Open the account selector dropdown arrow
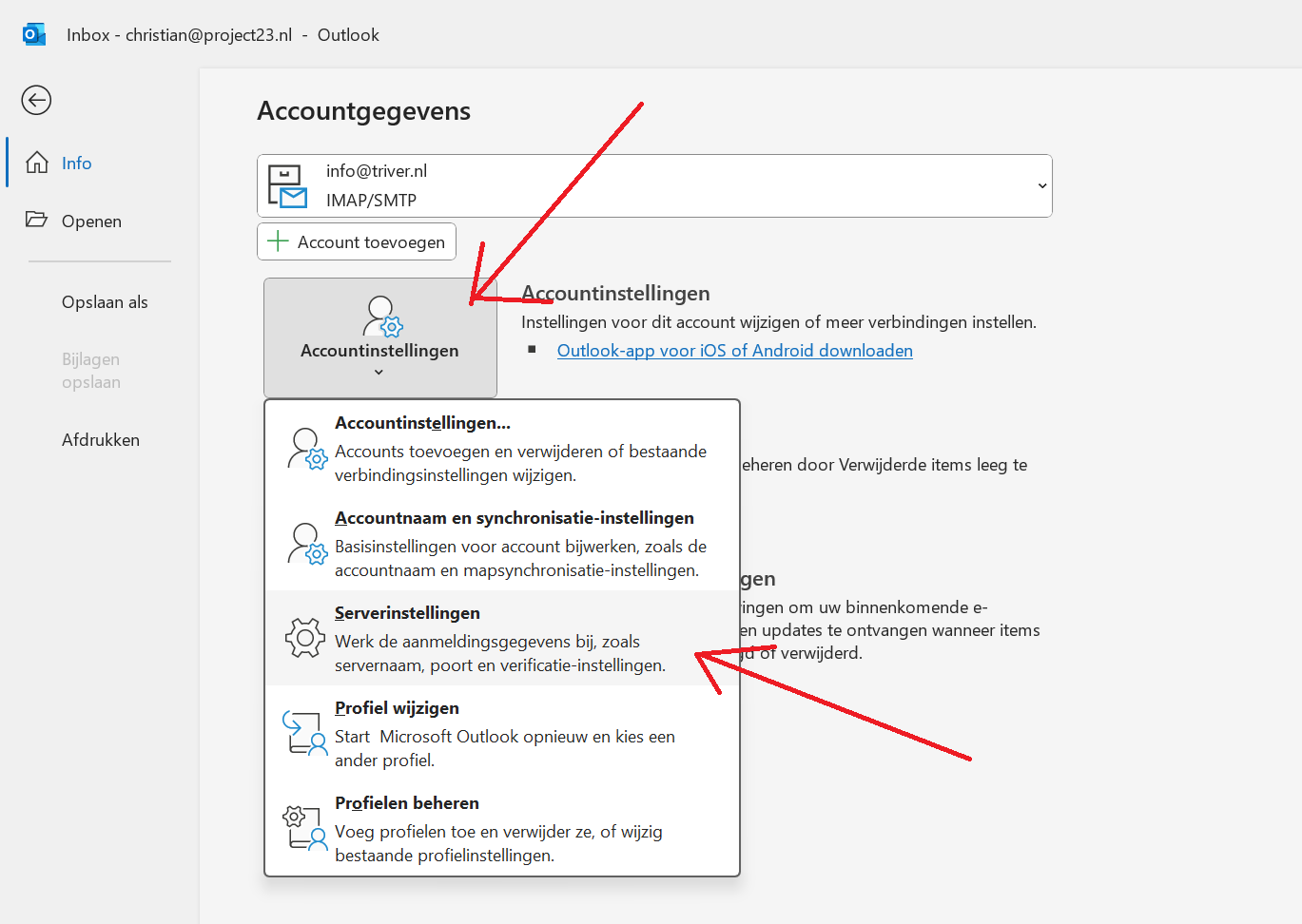 [x=1042, y=185]
